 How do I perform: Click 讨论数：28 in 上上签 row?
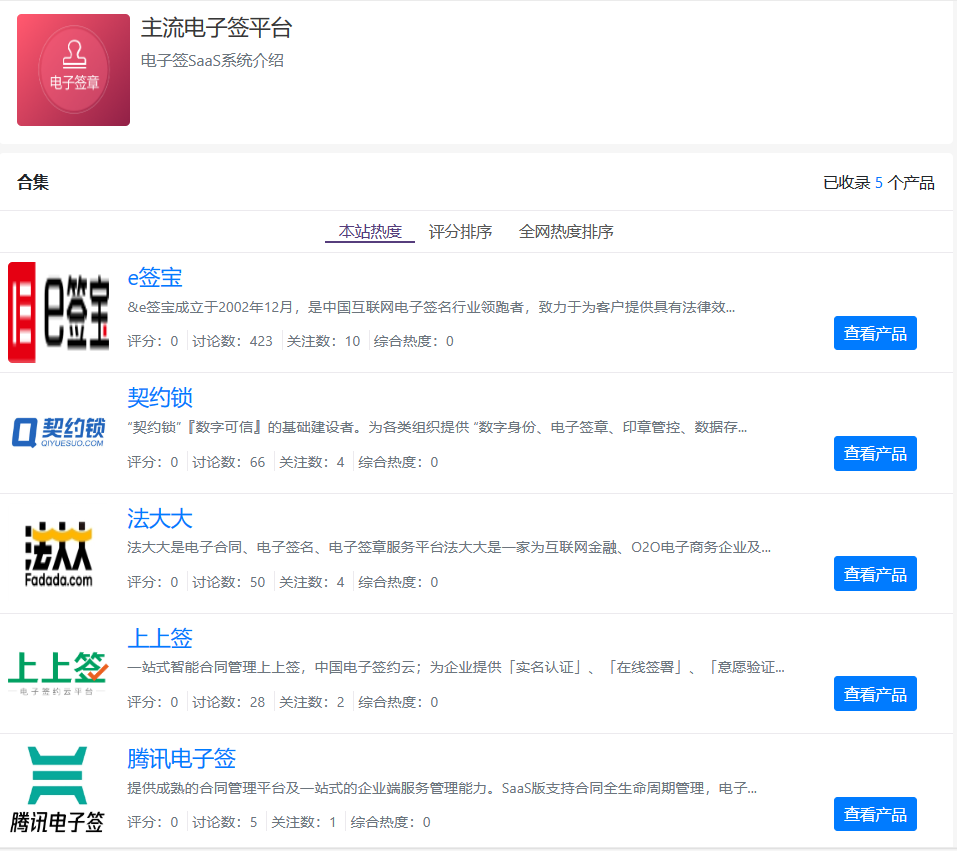pos(229,702)
